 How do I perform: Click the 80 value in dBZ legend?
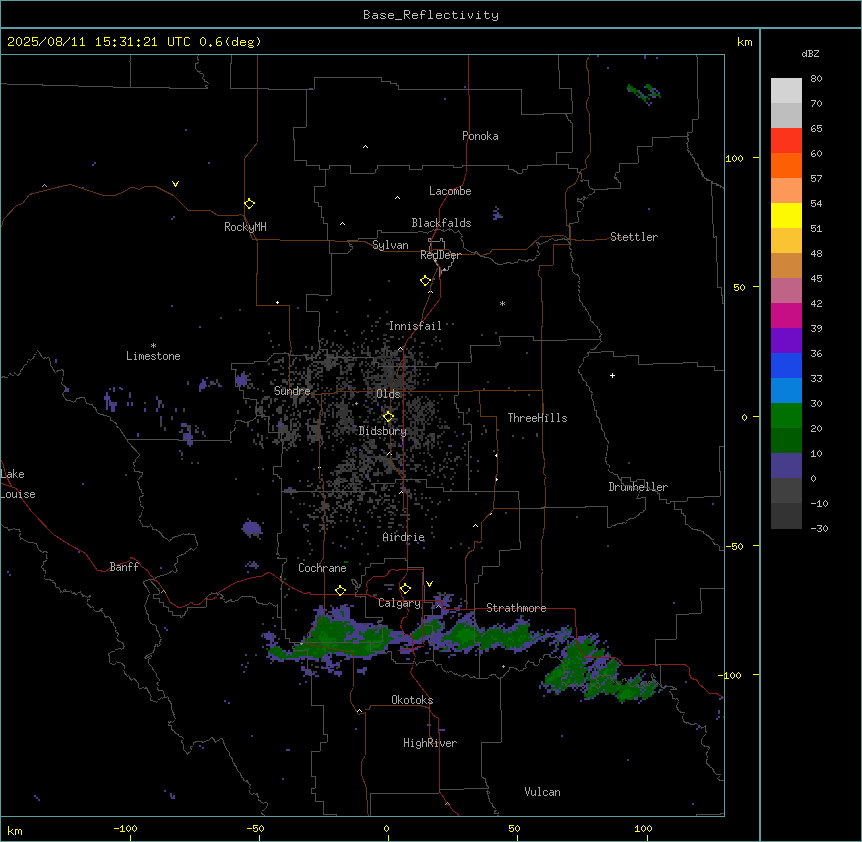[816, 79]
